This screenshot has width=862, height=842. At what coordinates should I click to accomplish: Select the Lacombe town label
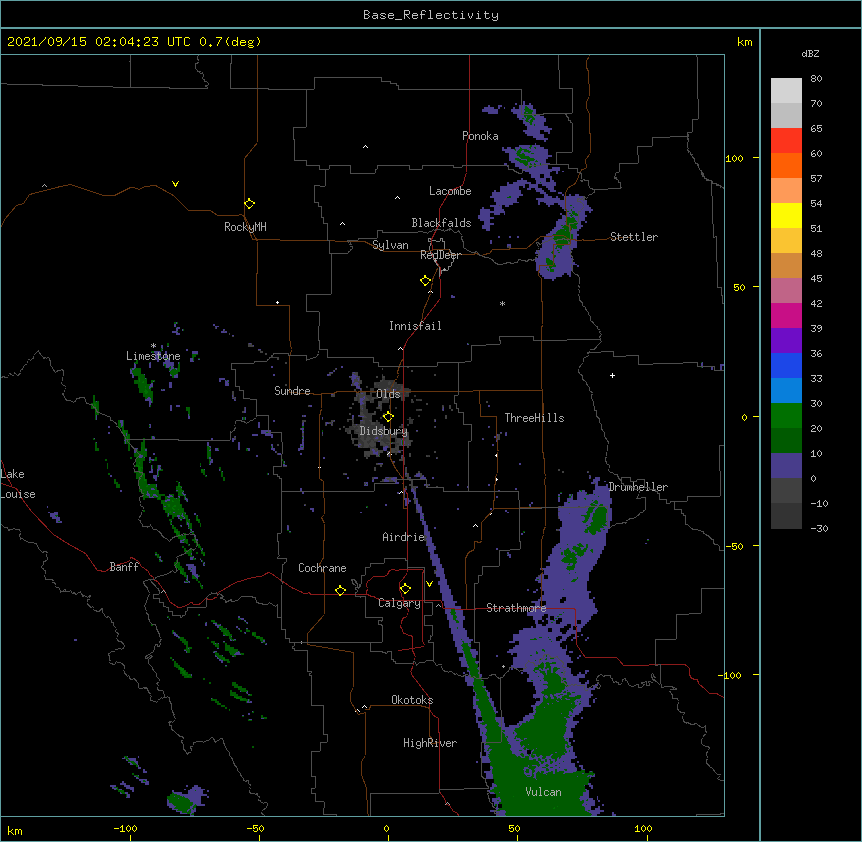[450, 191]
